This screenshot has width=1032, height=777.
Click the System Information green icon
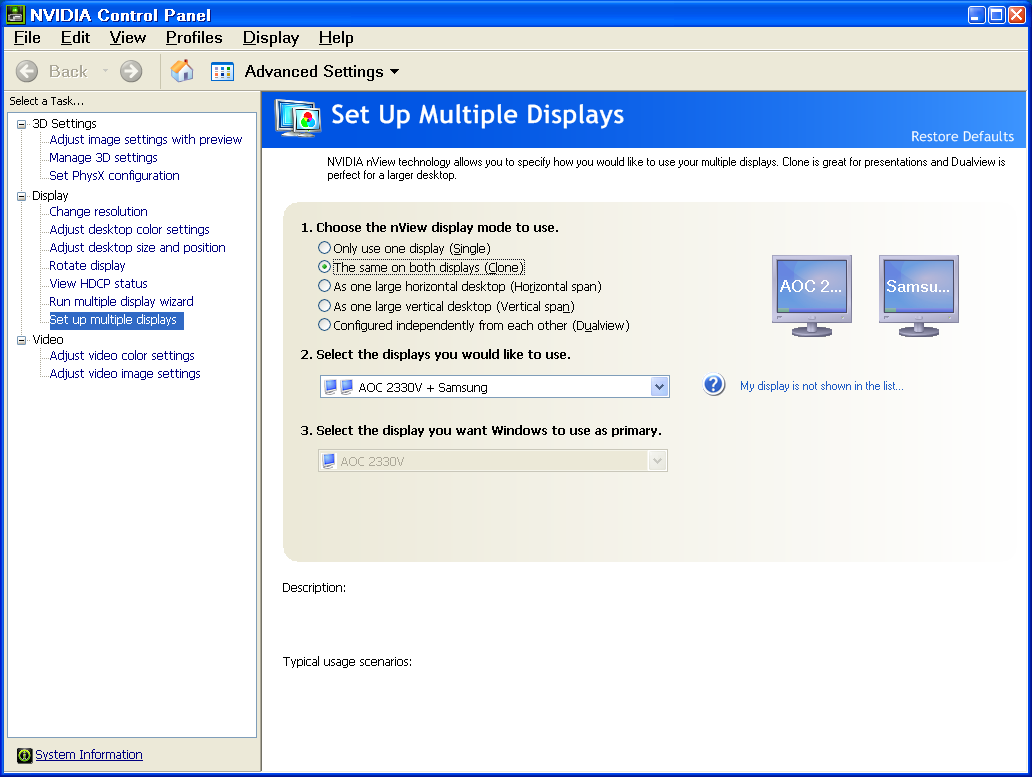click(x=24, y=755)
